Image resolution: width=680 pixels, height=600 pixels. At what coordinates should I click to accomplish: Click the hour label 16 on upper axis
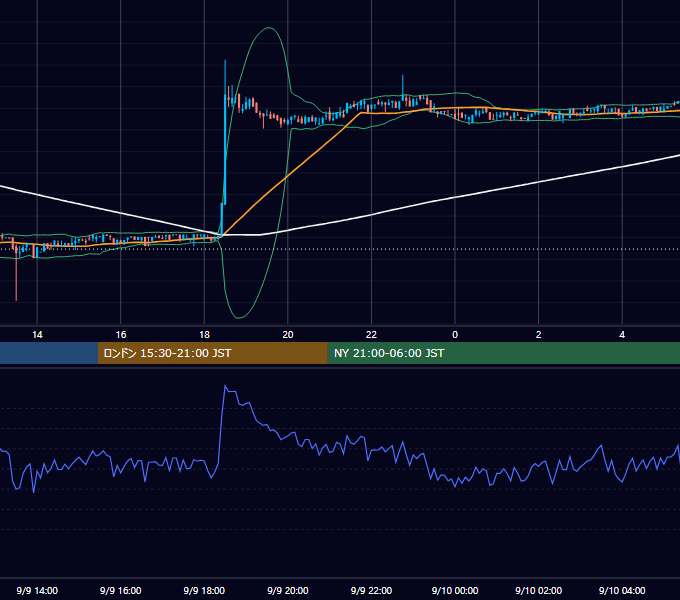pyautogui.click(x=121, y=335)
